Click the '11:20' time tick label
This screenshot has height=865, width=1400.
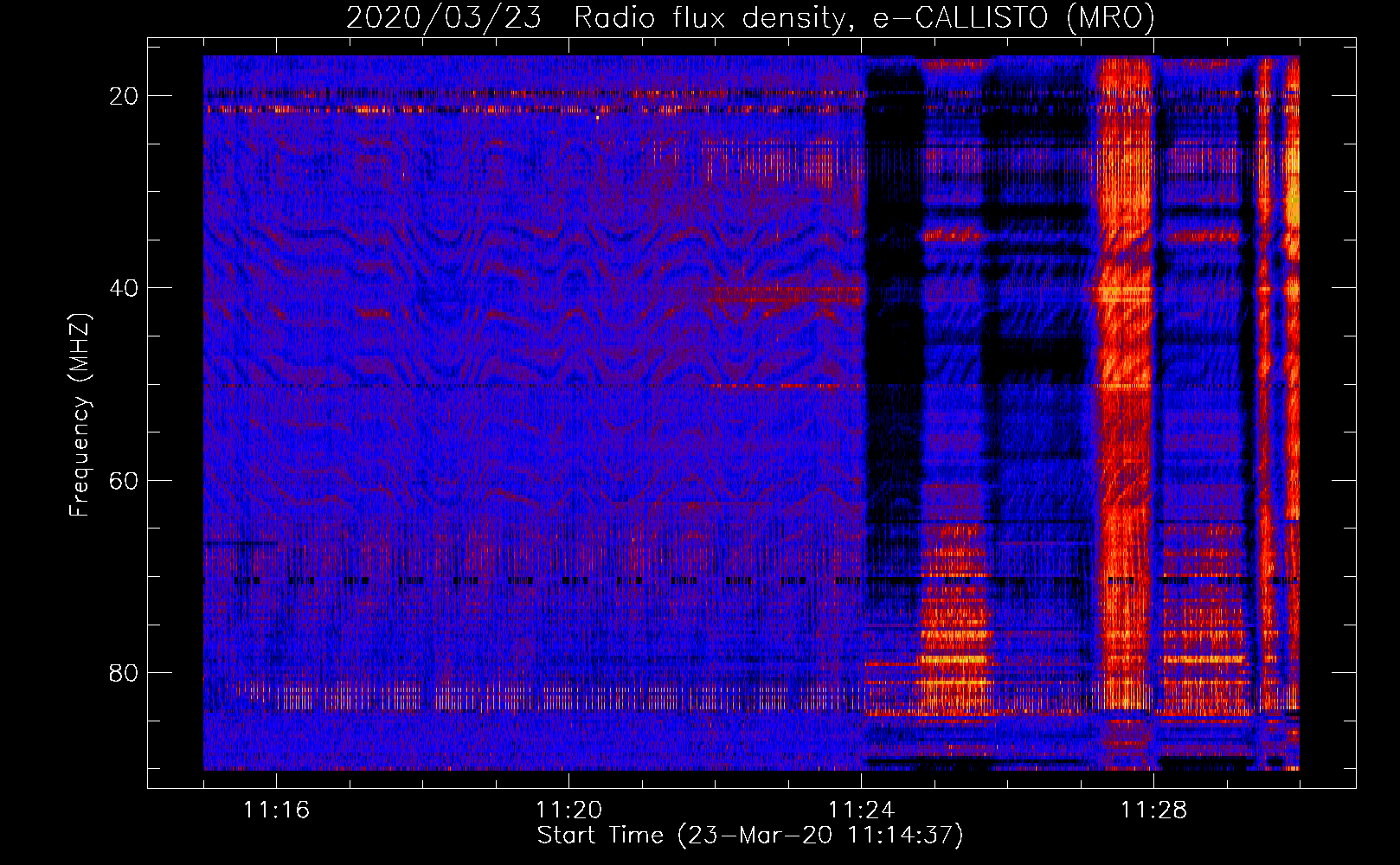pos(568,811)
